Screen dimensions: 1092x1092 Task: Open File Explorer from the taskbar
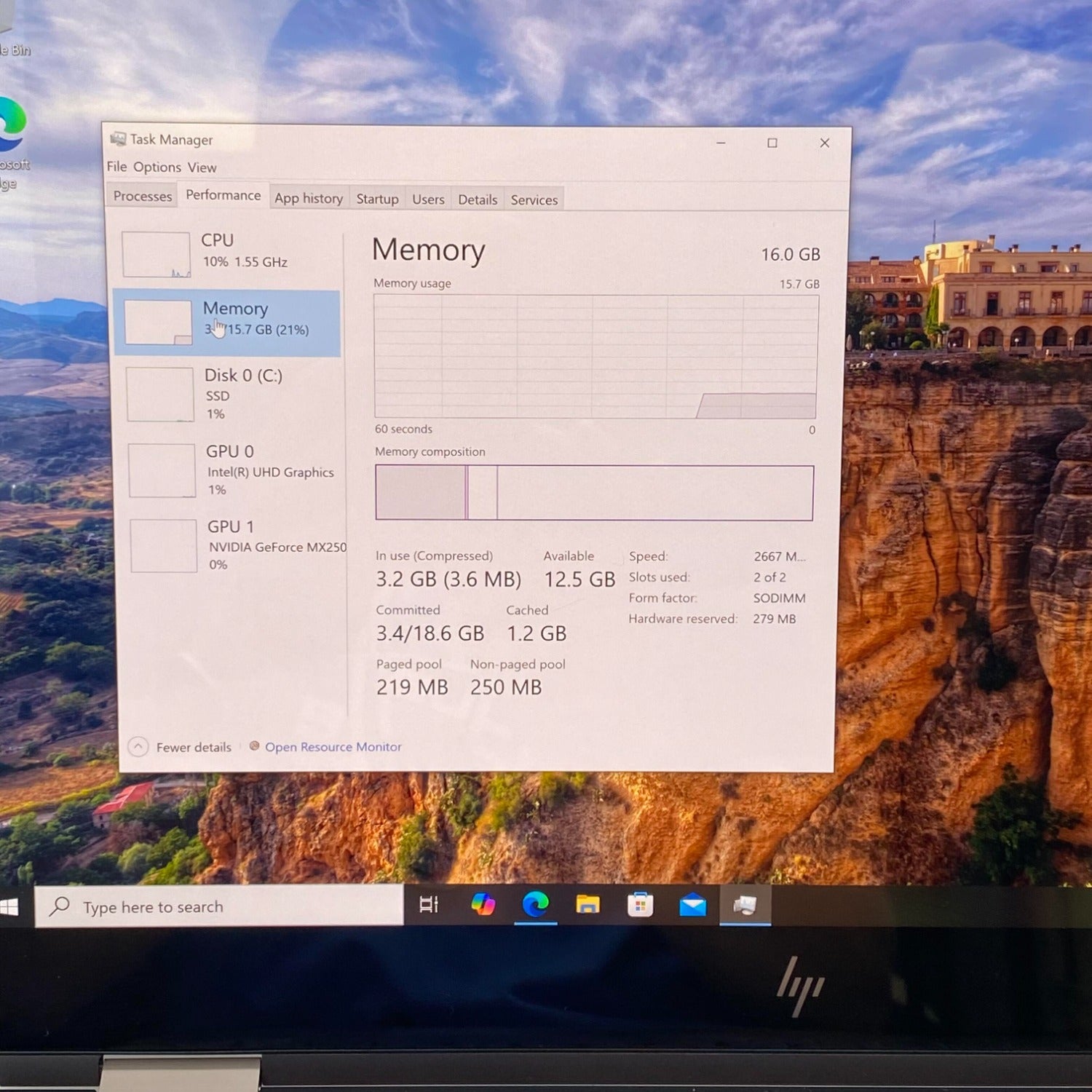coord(588,905)
